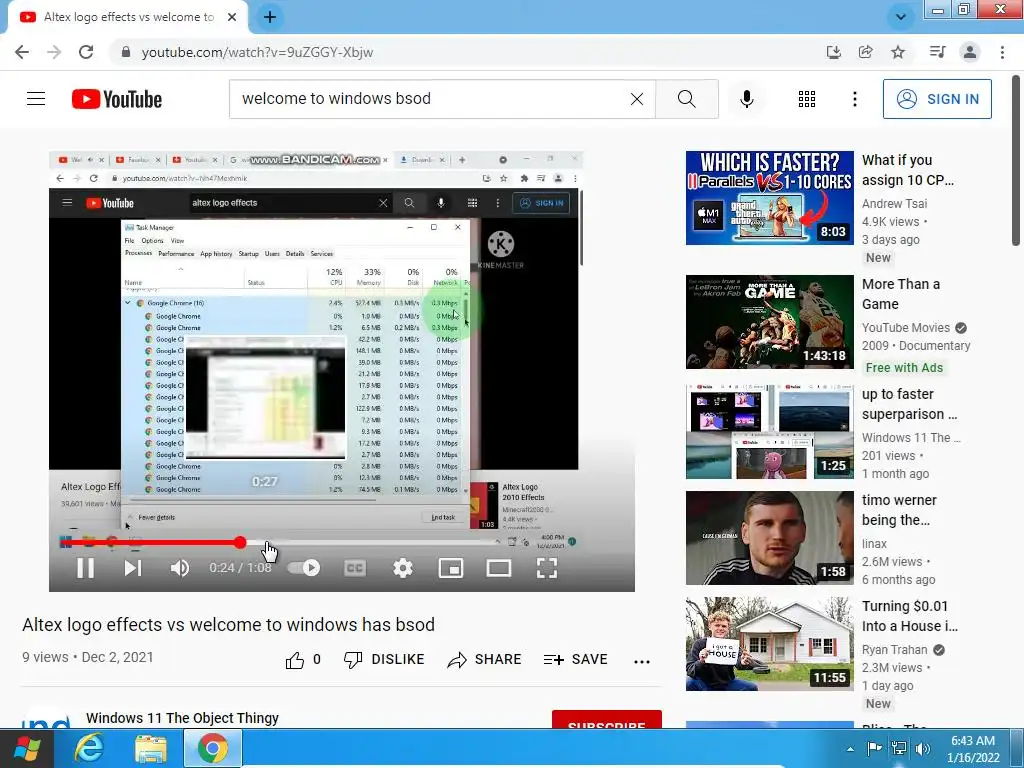
Task: Switch to theater mode
Action: pos(499,568)
